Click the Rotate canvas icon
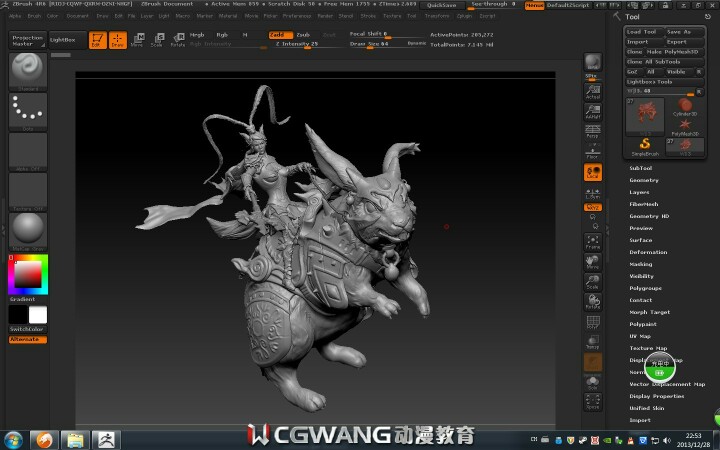 pos(593,302)
